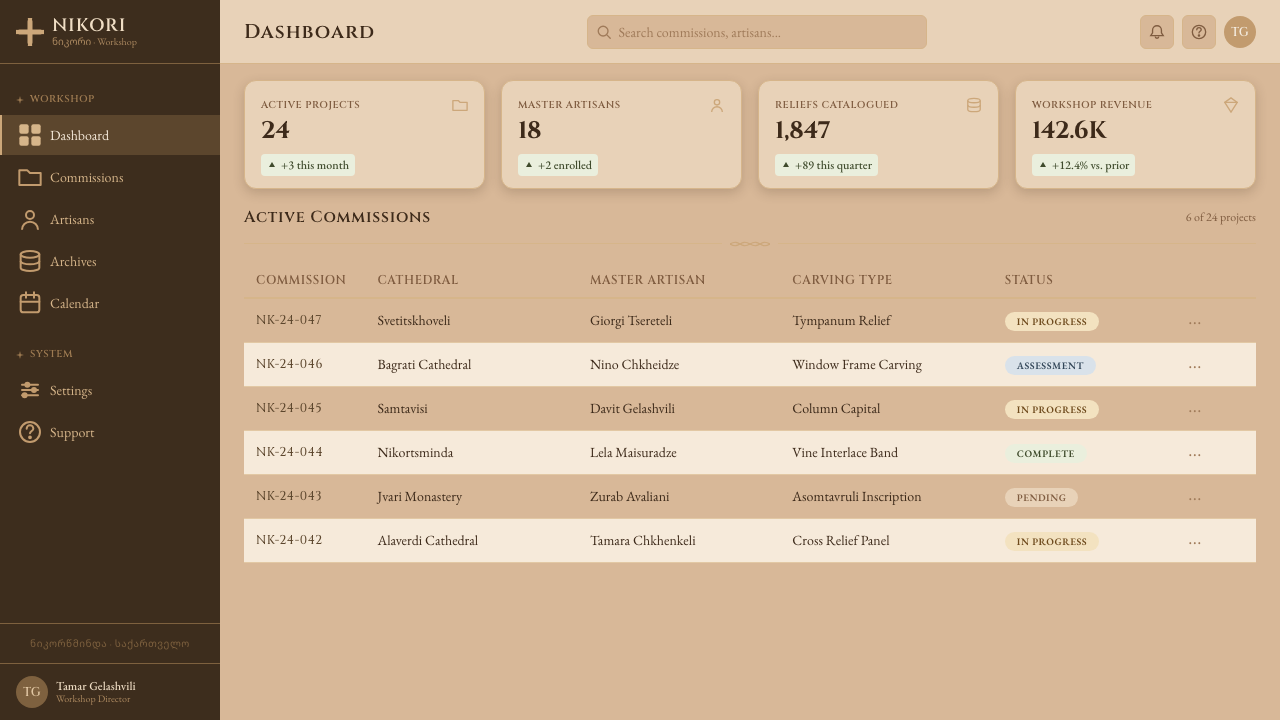The image size is (1280, 720).
Task: Sort by the Master Artisan column header
Action: pyautogui.click(x=648, y=280)
